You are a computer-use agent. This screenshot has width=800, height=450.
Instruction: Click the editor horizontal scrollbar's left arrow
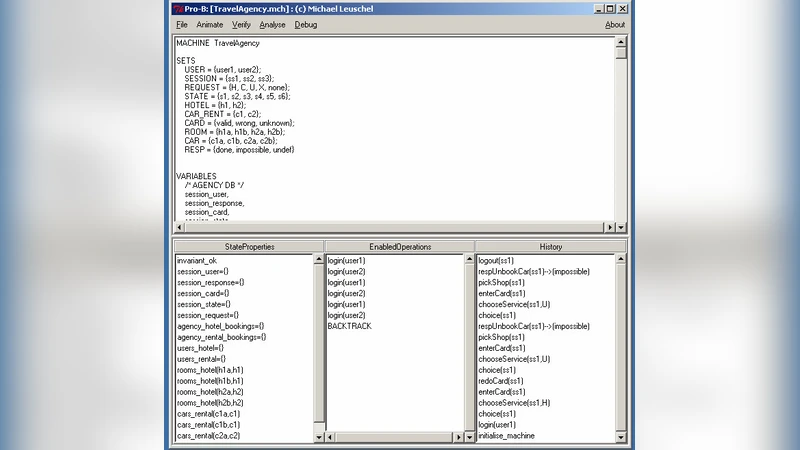click(x=179, y=228)
